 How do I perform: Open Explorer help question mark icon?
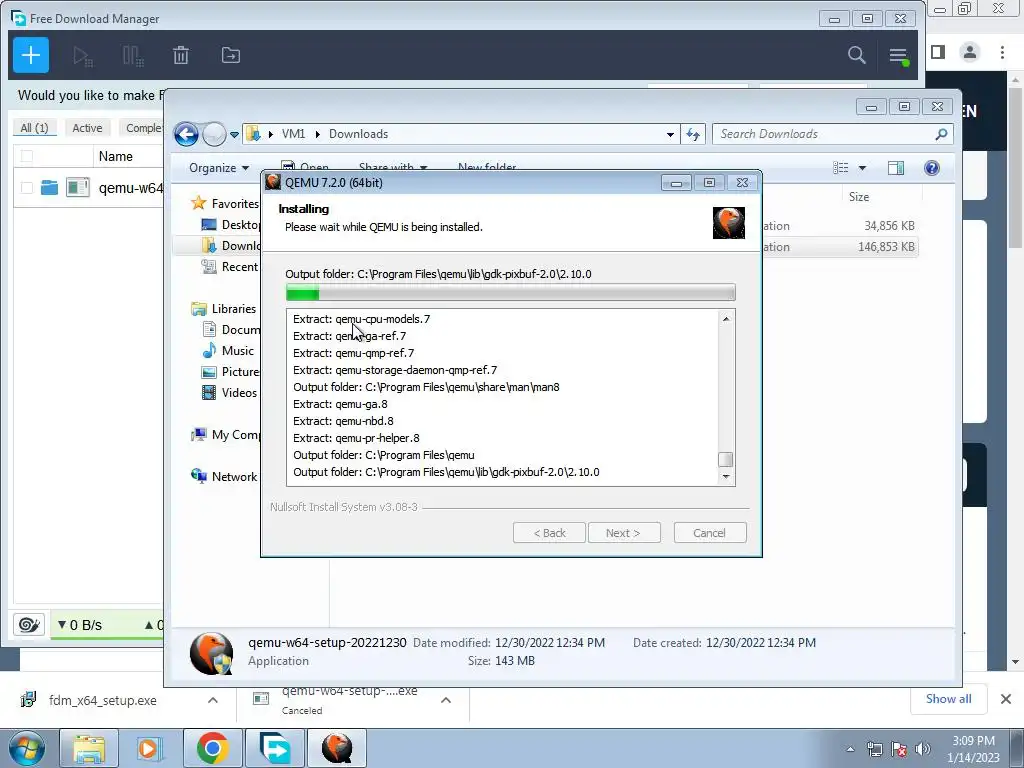click(x=931, y=168)
